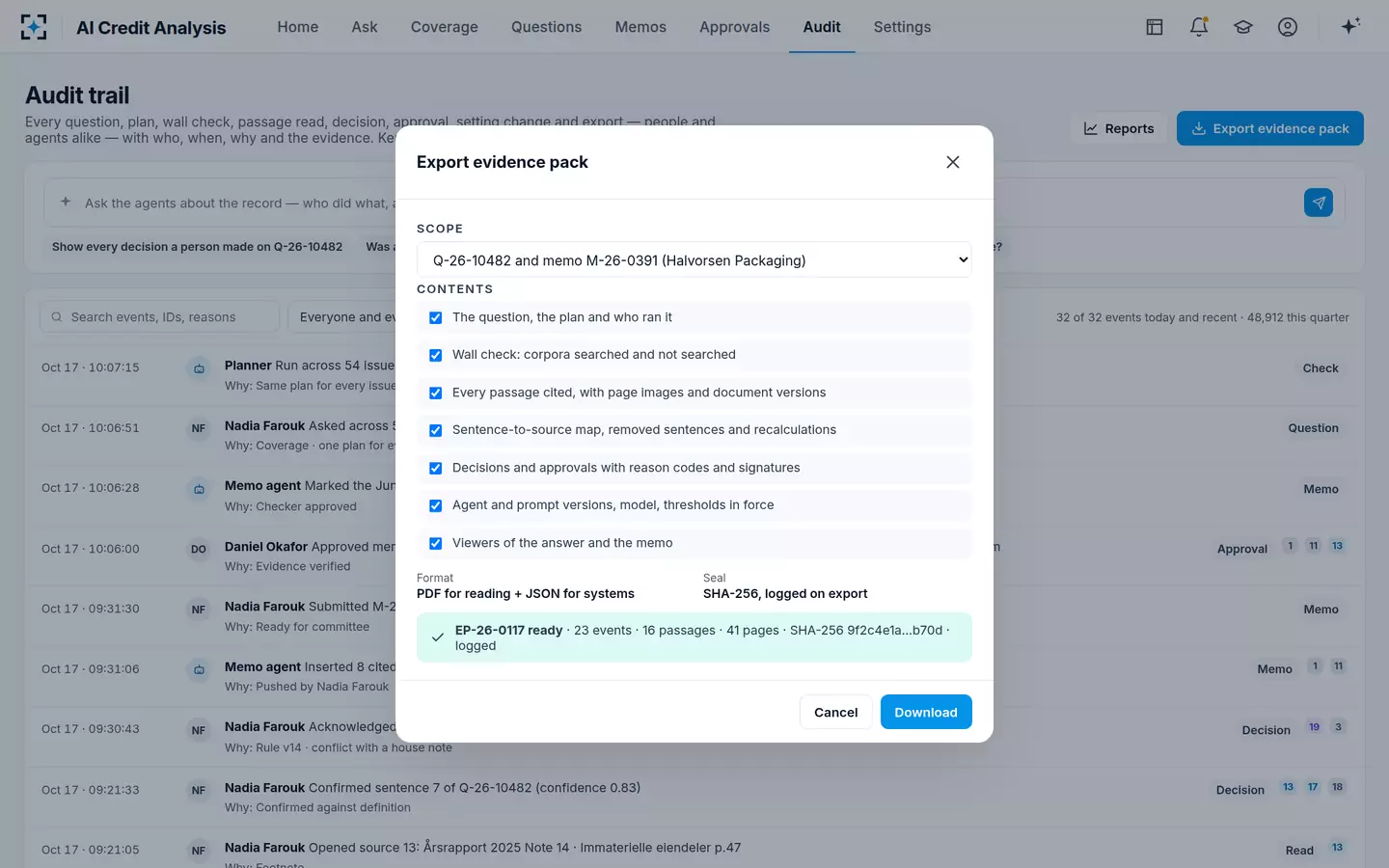Click the graduation cap learning icon
The image size is (1389, 868).
tap(1243, 27)
